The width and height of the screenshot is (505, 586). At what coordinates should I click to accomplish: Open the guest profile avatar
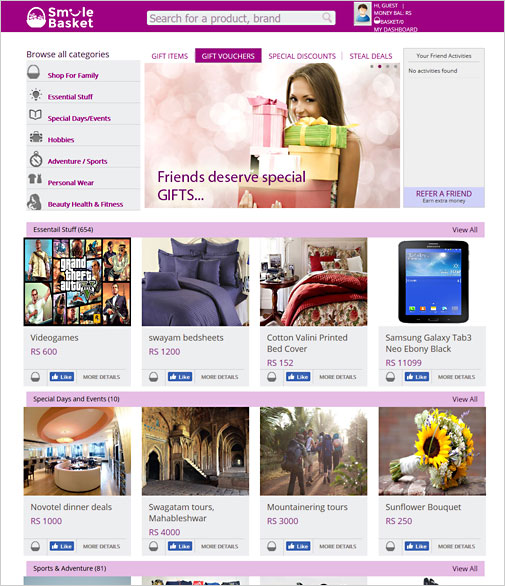click(x=362, y=14)
